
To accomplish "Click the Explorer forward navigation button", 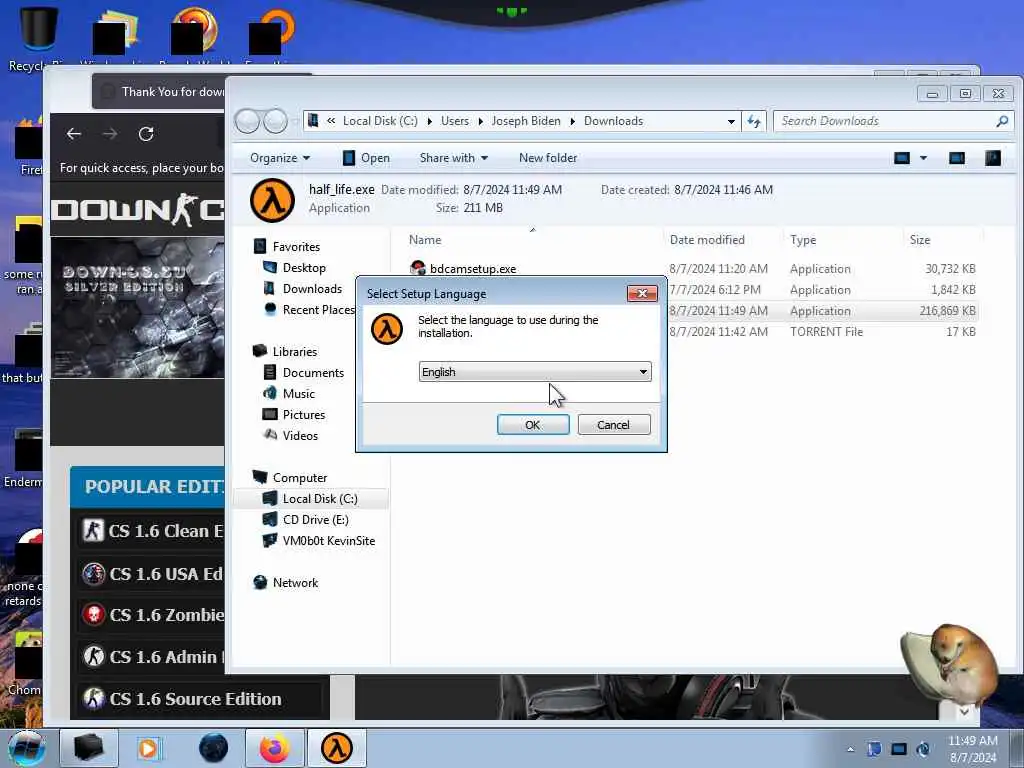I will tap(276, 121).
